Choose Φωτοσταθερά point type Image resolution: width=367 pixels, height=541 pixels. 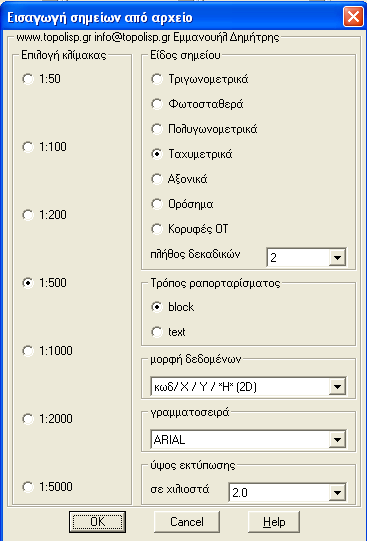click(157, 104)
